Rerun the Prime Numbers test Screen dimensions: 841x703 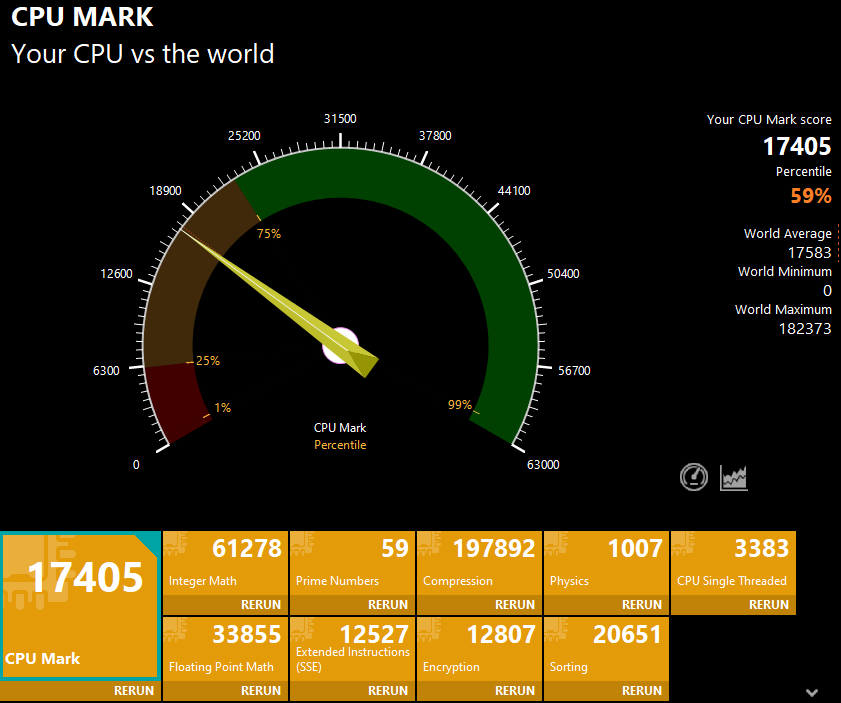point(387,605)
